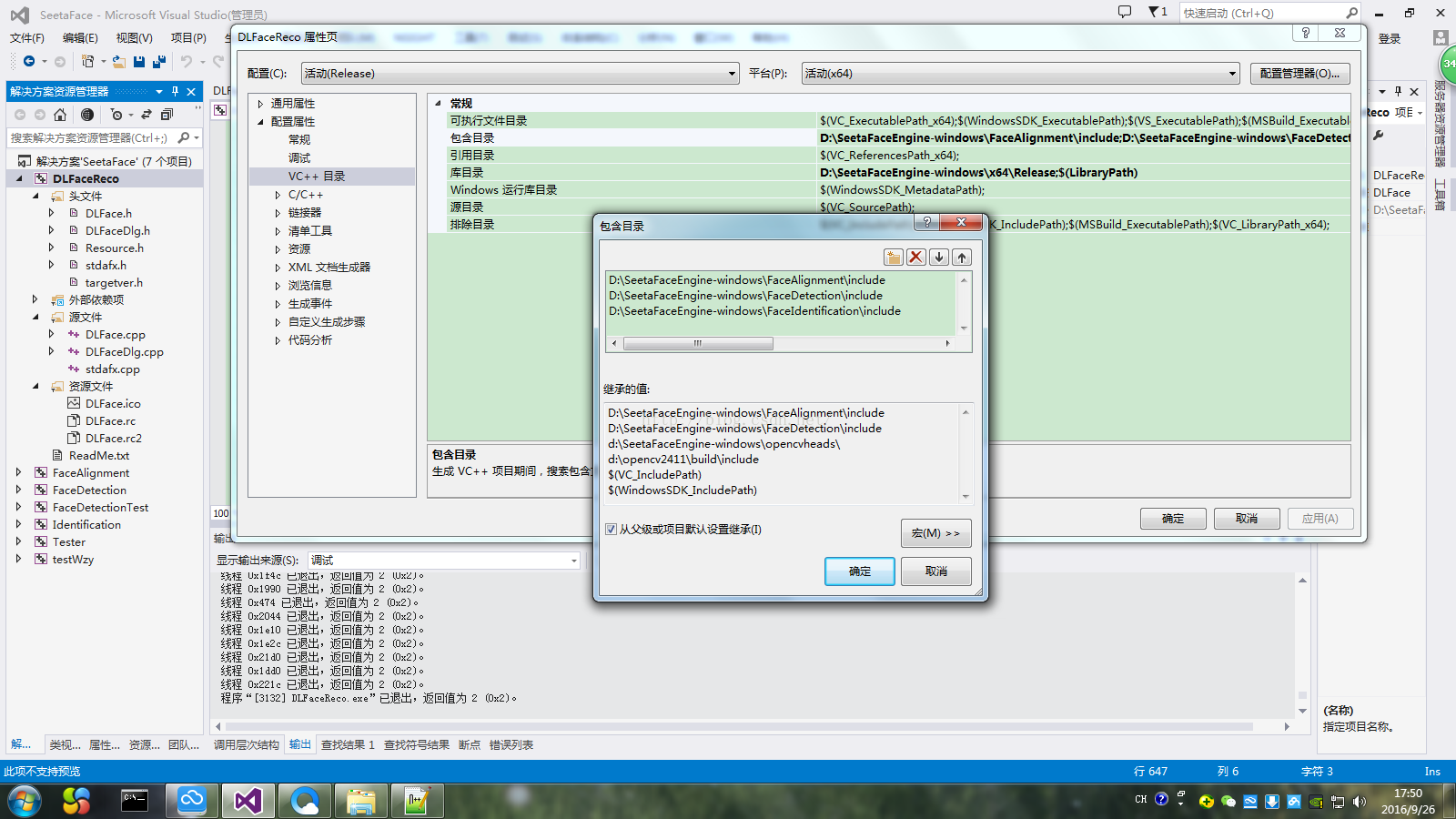Click the Collapse All icon in Solution Explorer
The width and height of the screenshot is (1456, 819).
[x=167, y=115]
